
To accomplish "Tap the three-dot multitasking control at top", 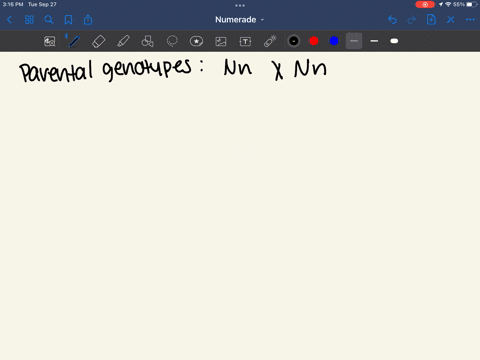I will (240, 5).
